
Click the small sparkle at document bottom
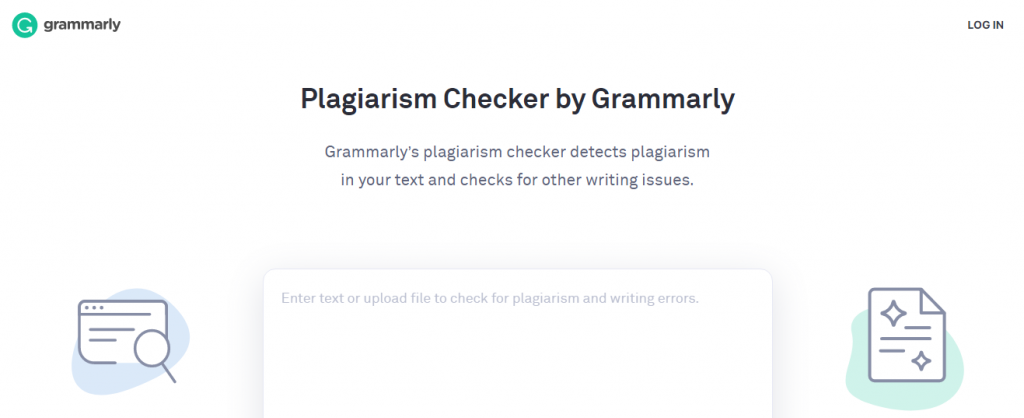[921, 361]
